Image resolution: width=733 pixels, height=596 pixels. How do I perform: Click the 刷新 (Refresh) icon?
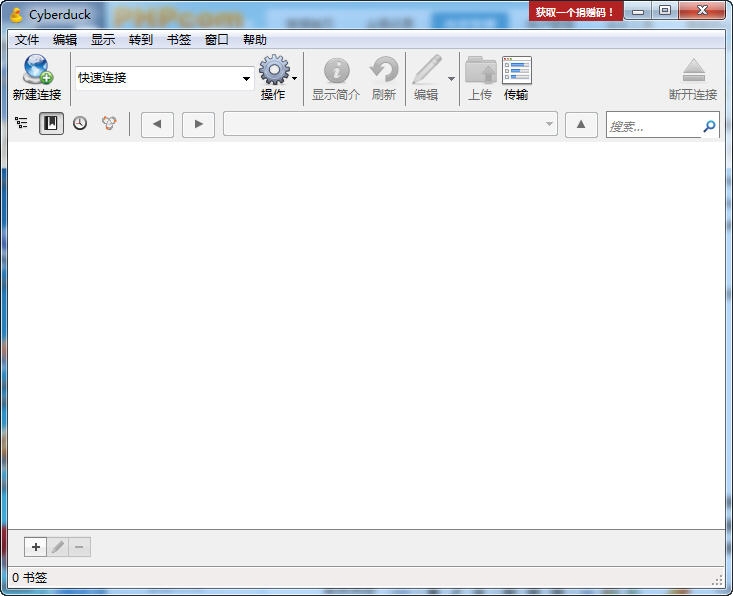pyautogui.click(x=384, y=71)
